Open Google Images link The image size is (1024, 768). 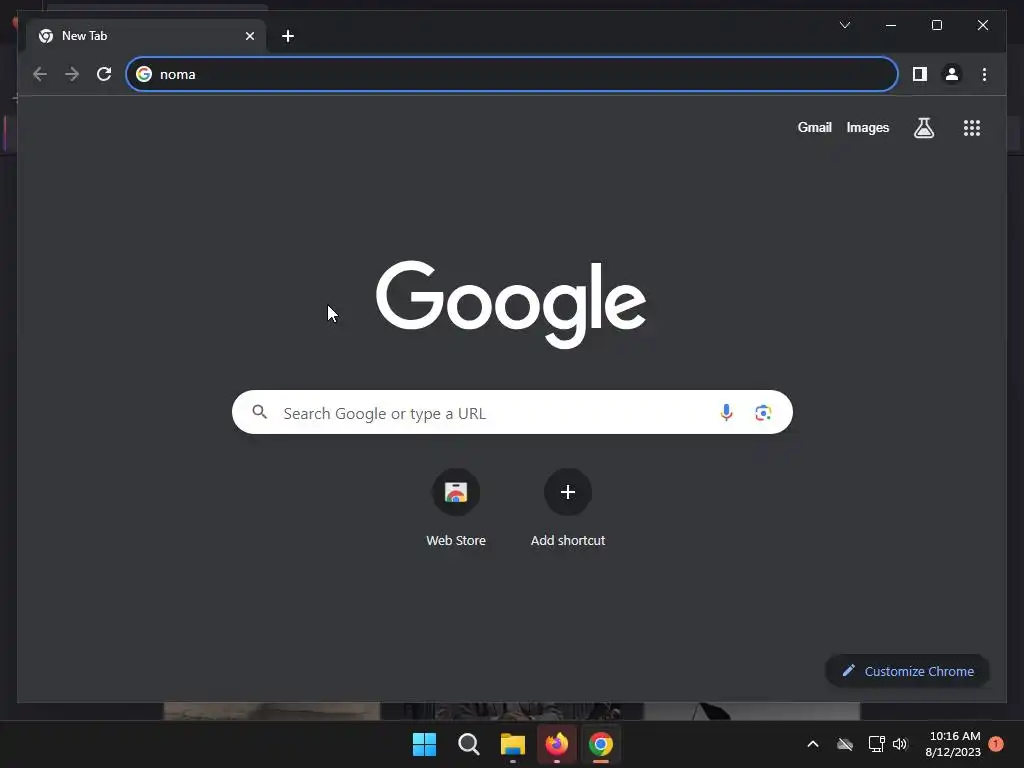point(867,128)
